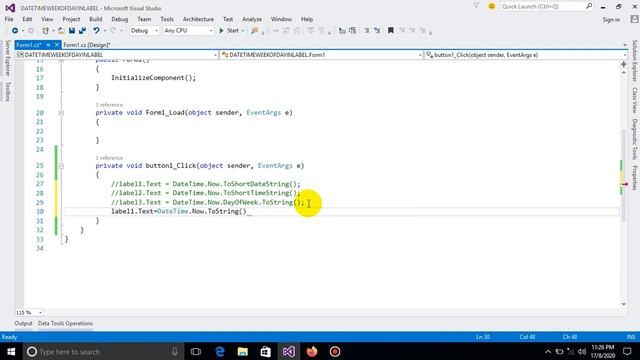This screenshot has height=360, width=640.
Task: Click the Save floppy disk icon
Action: pyautogui.click(x=72, y=31)
